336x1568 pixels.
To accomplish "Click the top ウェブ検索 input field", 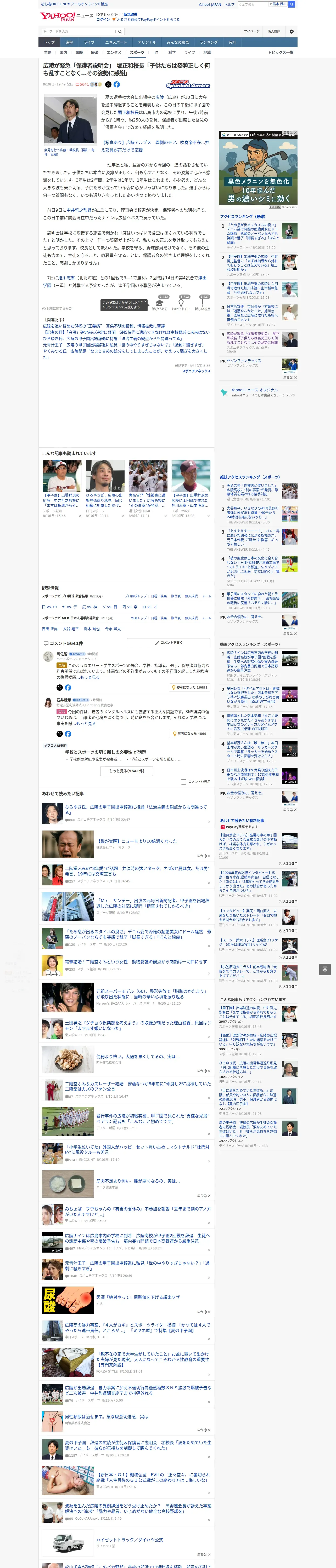I will 253,4.
